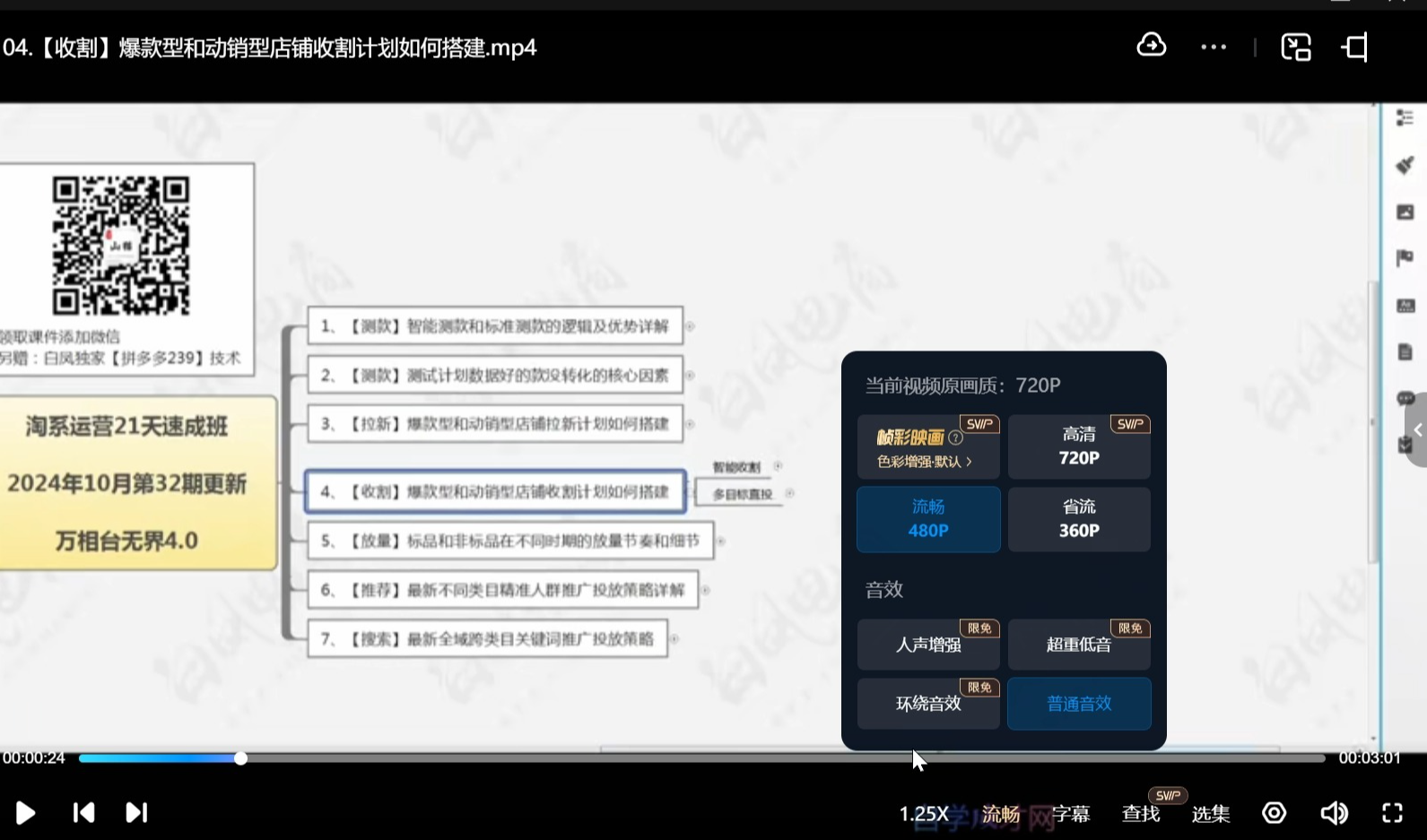Open the SVIP 查找 search feature
This screenshot has width=1427, height=840.
1141,814
